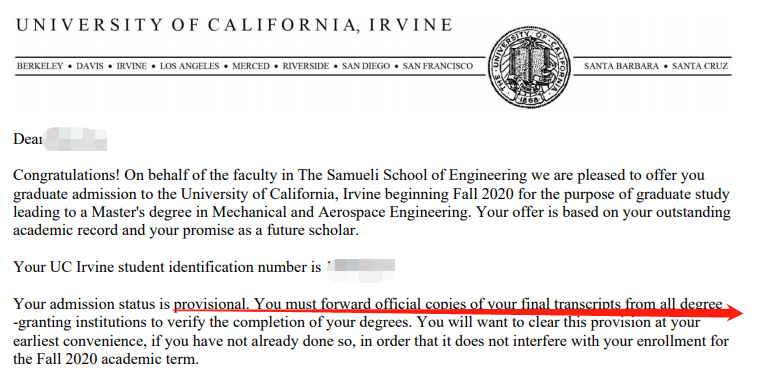Click IRVINE in the campus list
Image resolution: width=759 pixels, height=378 pixels.
point(132,66)
